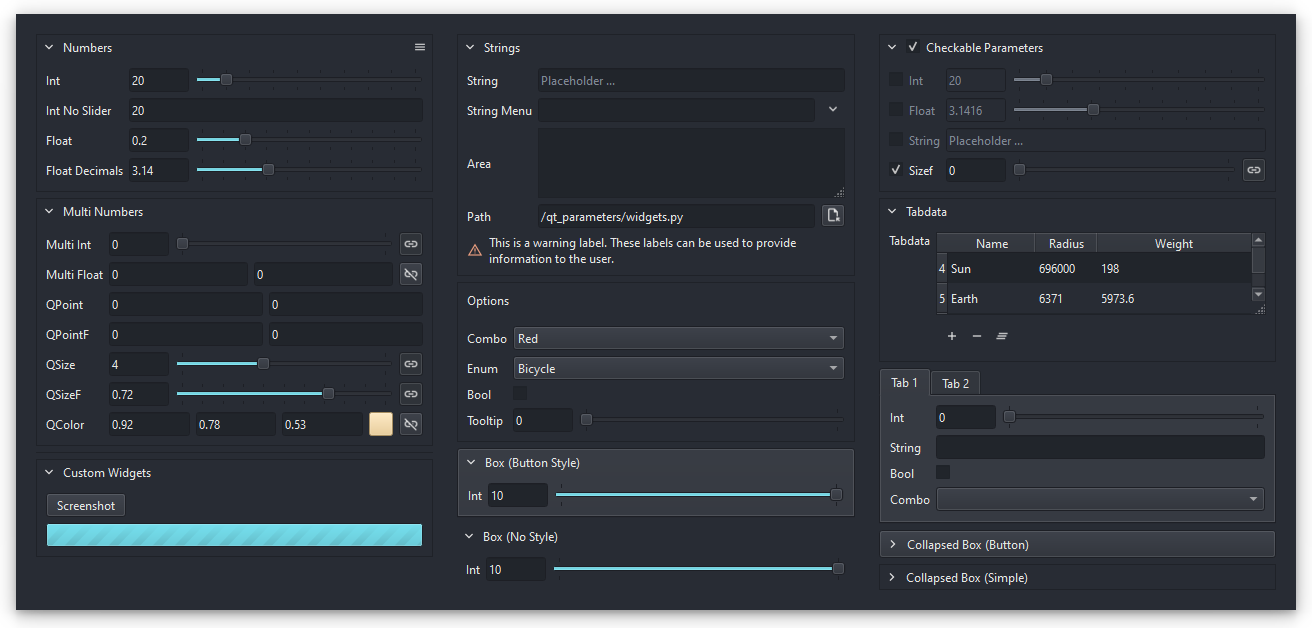This screenshot has height=628, width=1312.
Task: Open the Combo dropdown showing Red
Action: (678, 338)
